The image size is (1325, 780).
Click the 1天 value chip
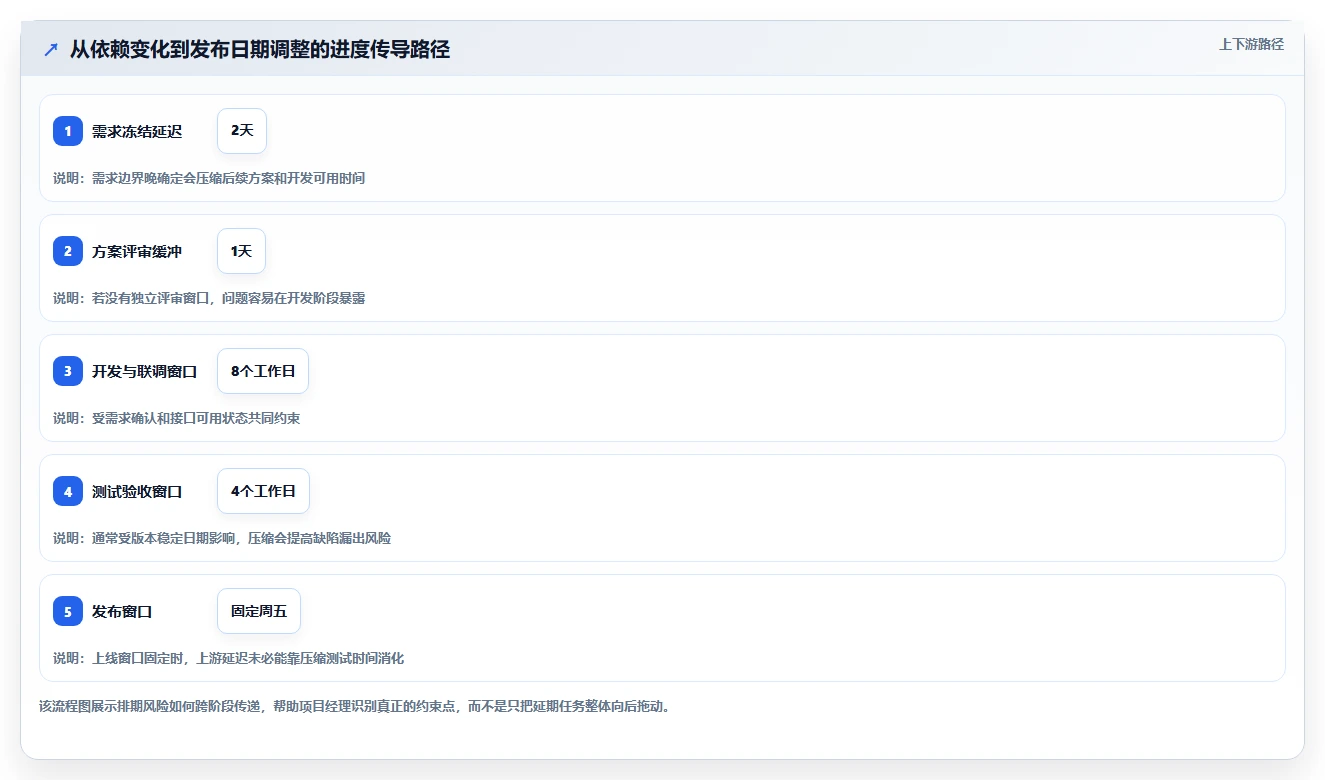pyautogui.click(x=241, y=251)
